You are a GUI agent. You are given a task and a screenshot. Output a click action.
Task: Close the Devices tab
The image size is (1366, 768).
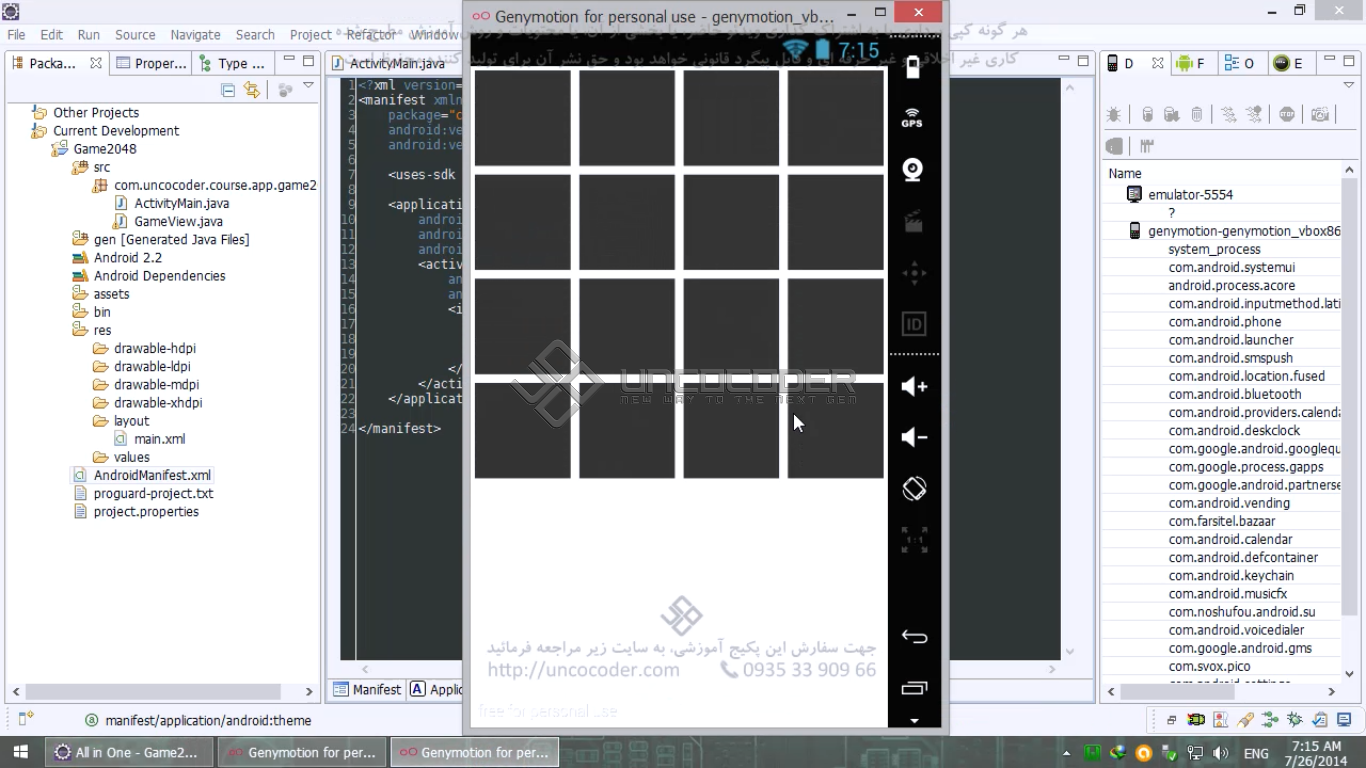pos(1158,63)
